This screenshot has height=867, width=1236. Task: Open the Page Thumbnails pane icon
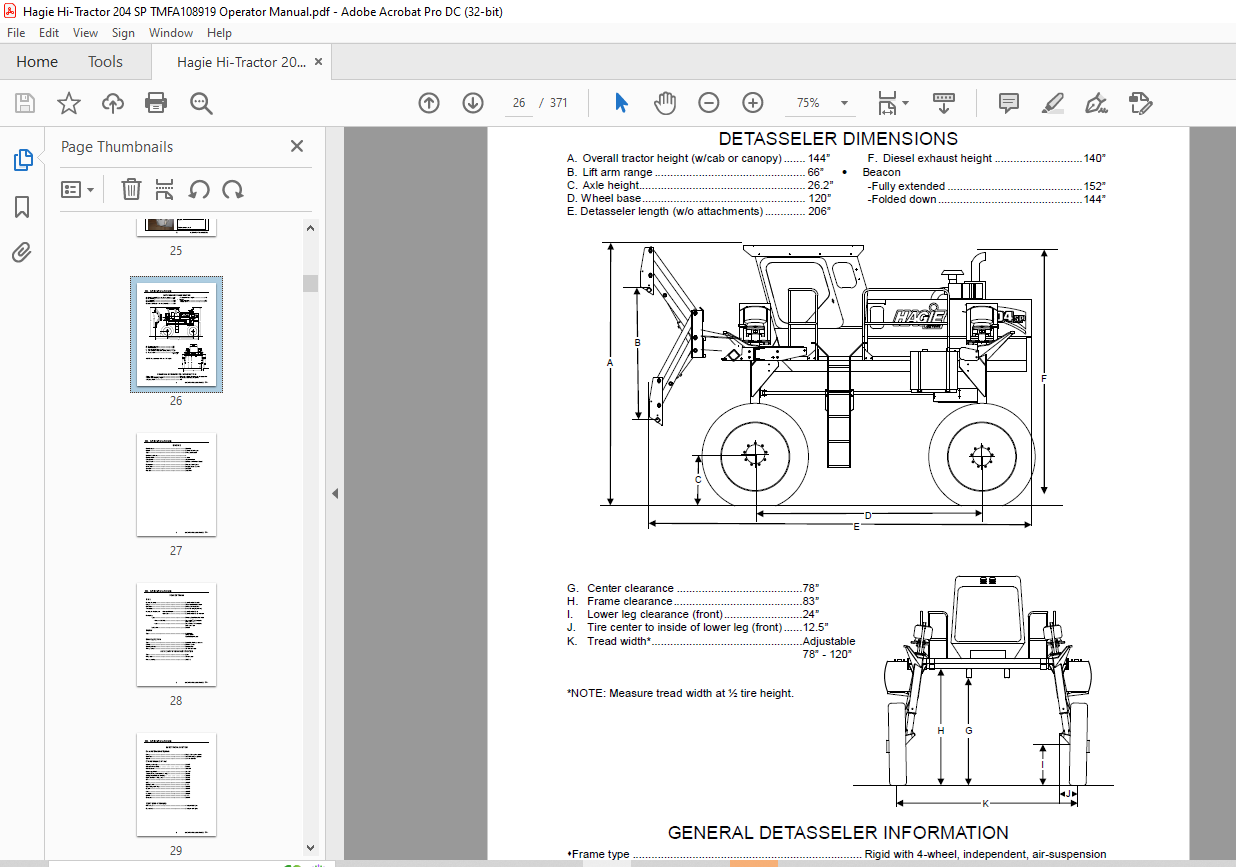click(x=22, y=160)
